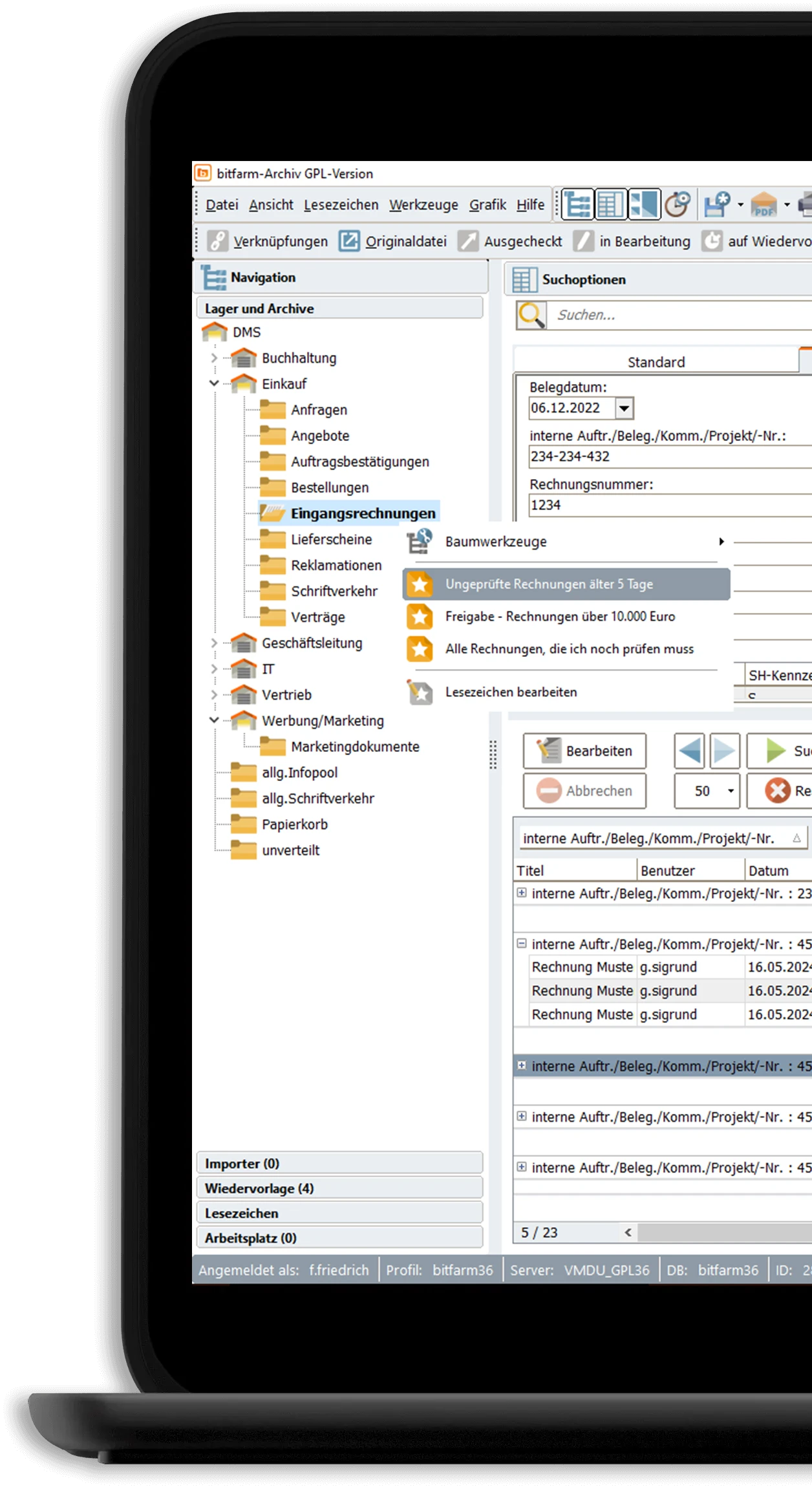Toggle the navigation tree view icon
812x1487 pixels.
(577, 204)
